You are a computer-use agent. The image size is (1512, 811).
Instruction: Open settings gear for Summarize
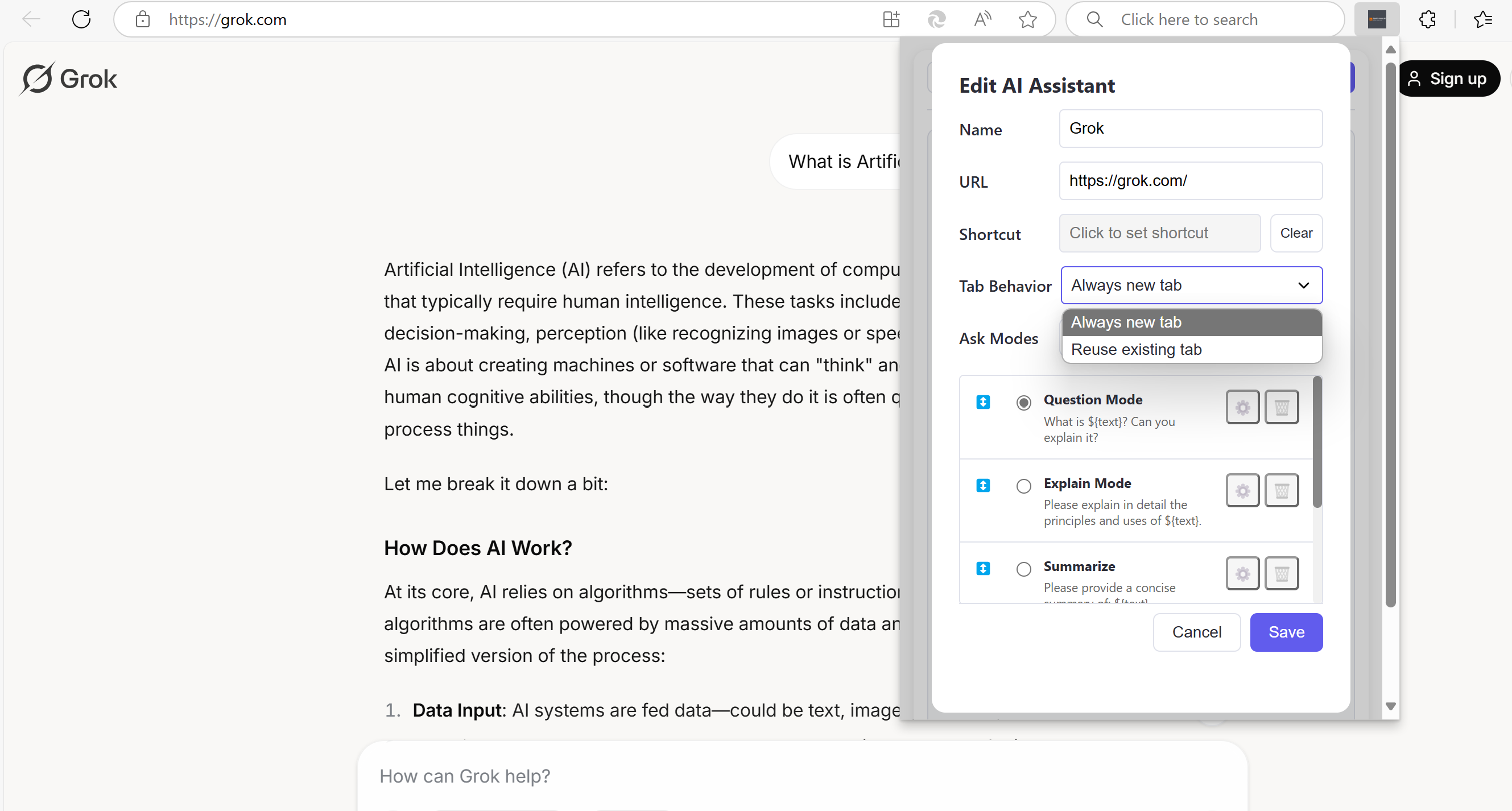(x=1242, y=573)
